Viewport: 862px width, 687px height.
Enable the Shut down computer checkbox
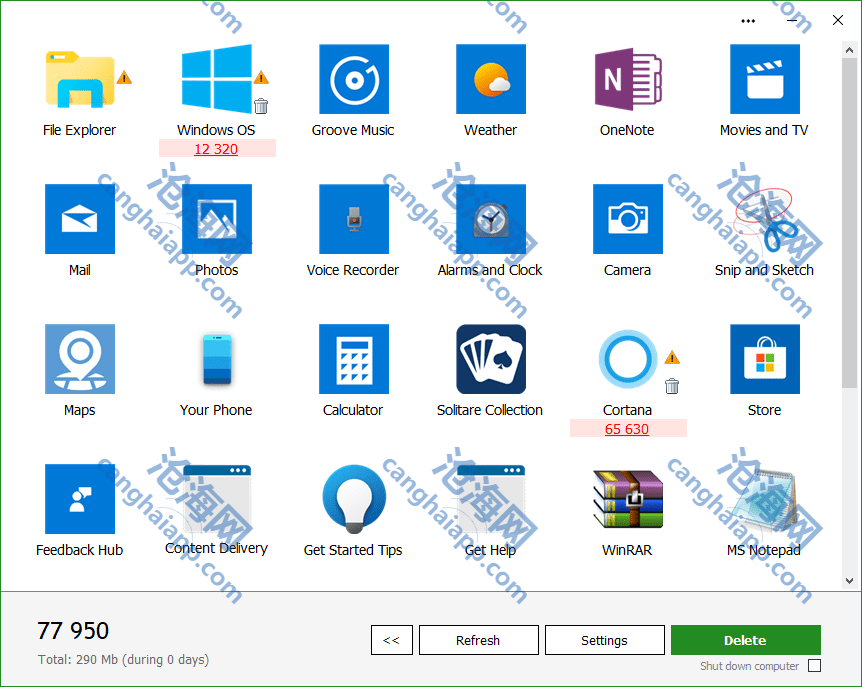tap(814, 666)
